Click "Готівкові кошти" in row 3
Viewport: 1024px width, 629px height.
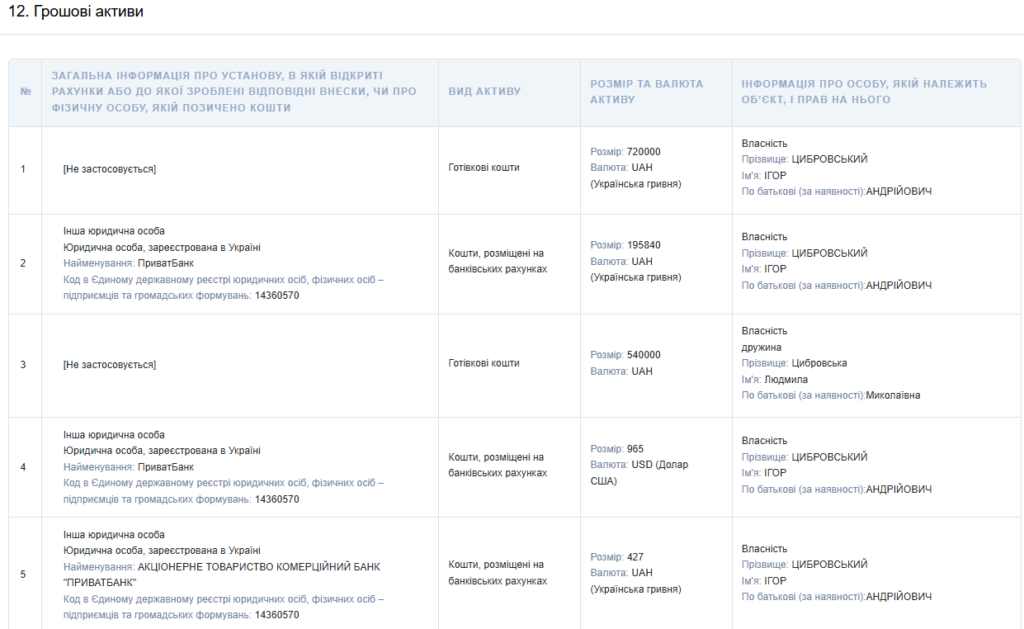(x=484, y=363)
